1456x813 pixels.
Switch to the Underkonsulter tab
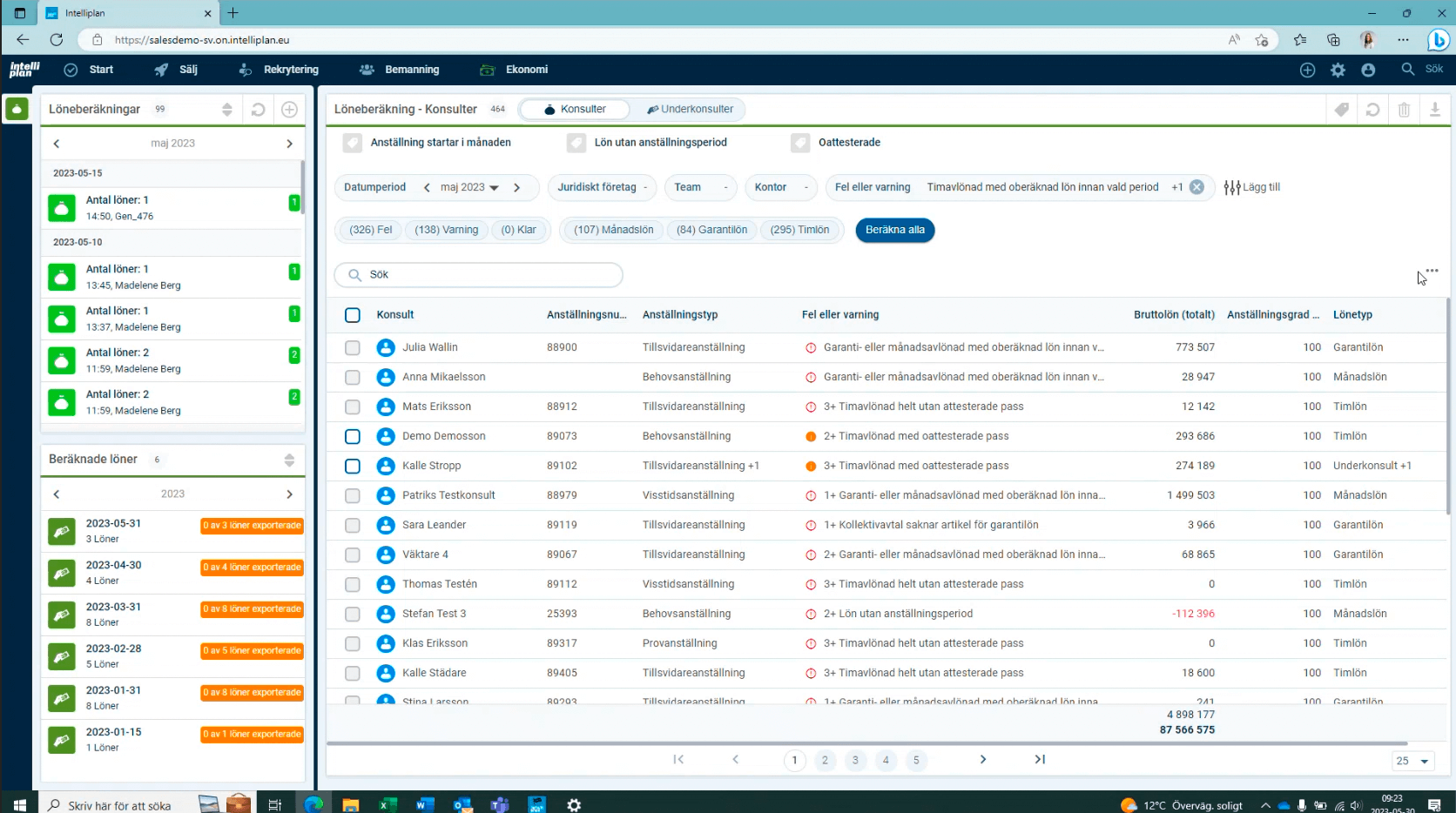click(690, 110)
